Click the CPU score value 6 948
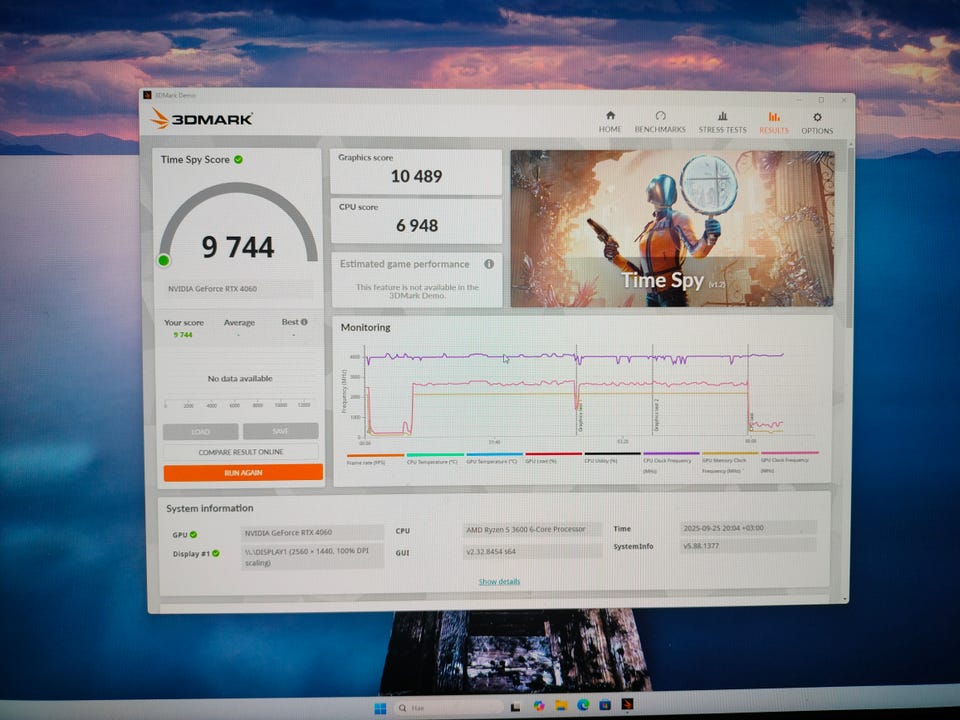The width and height of the screenshot is (960, 720). pos(417,225)
